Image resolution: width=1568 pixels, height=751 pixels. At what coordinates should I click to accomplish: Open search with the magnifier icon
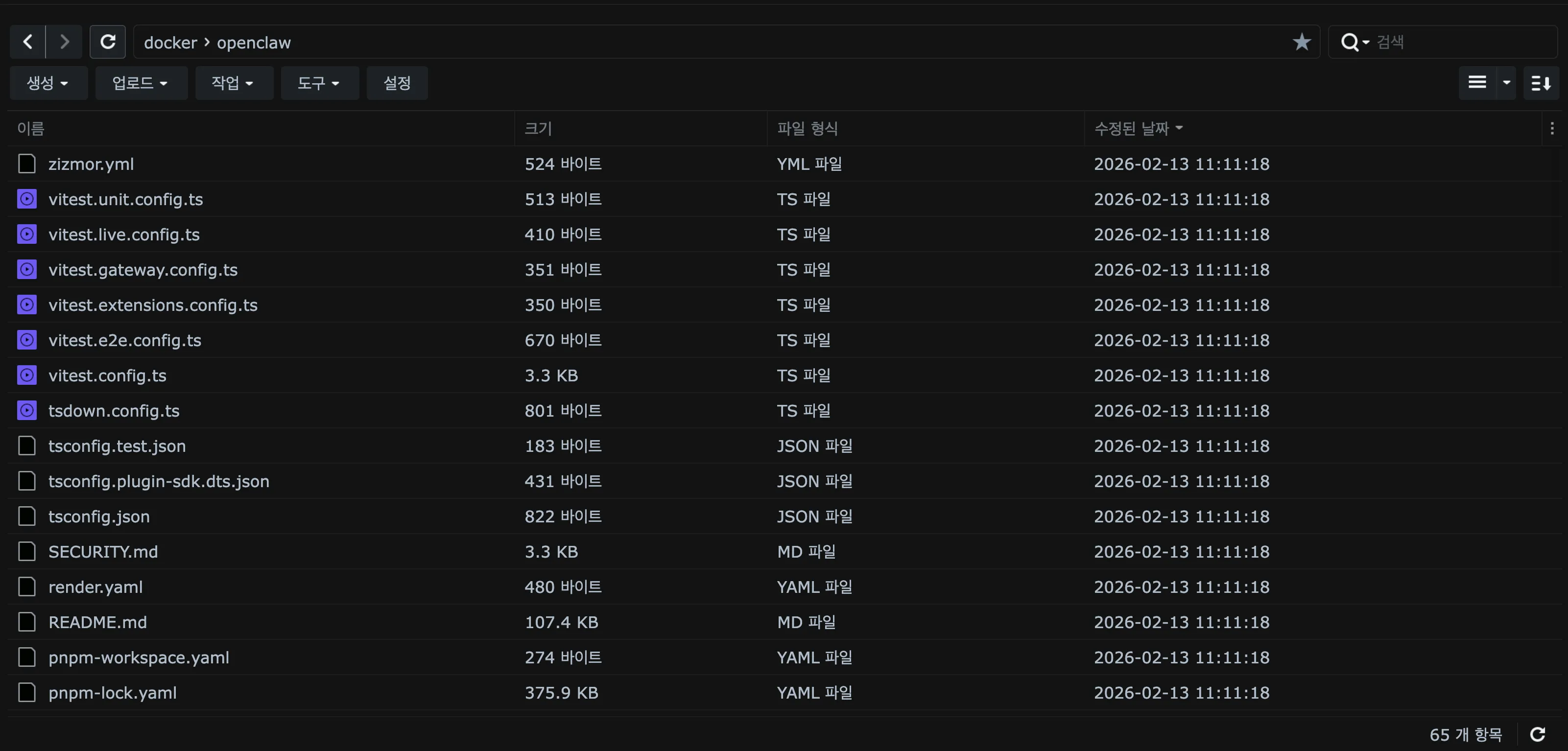(x=1351, y=42)
